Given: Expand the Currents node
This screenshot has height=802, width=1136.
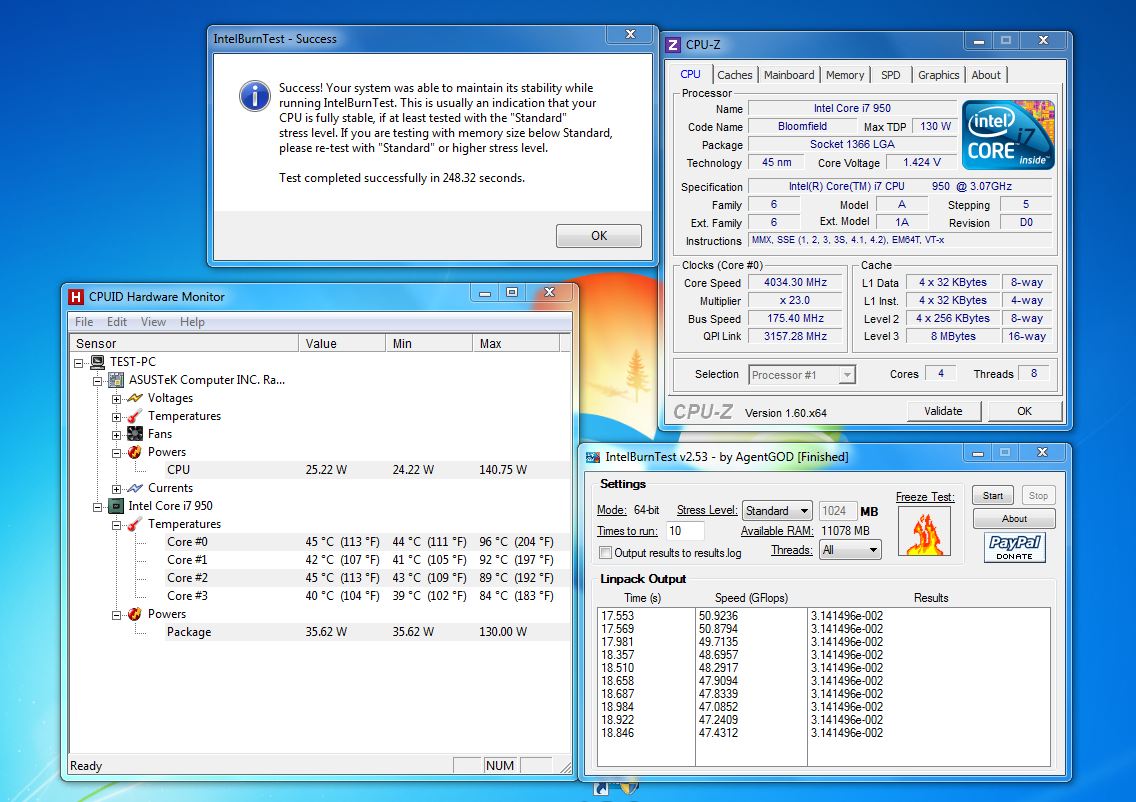Looking at the screenshot, I should [116, 489].
